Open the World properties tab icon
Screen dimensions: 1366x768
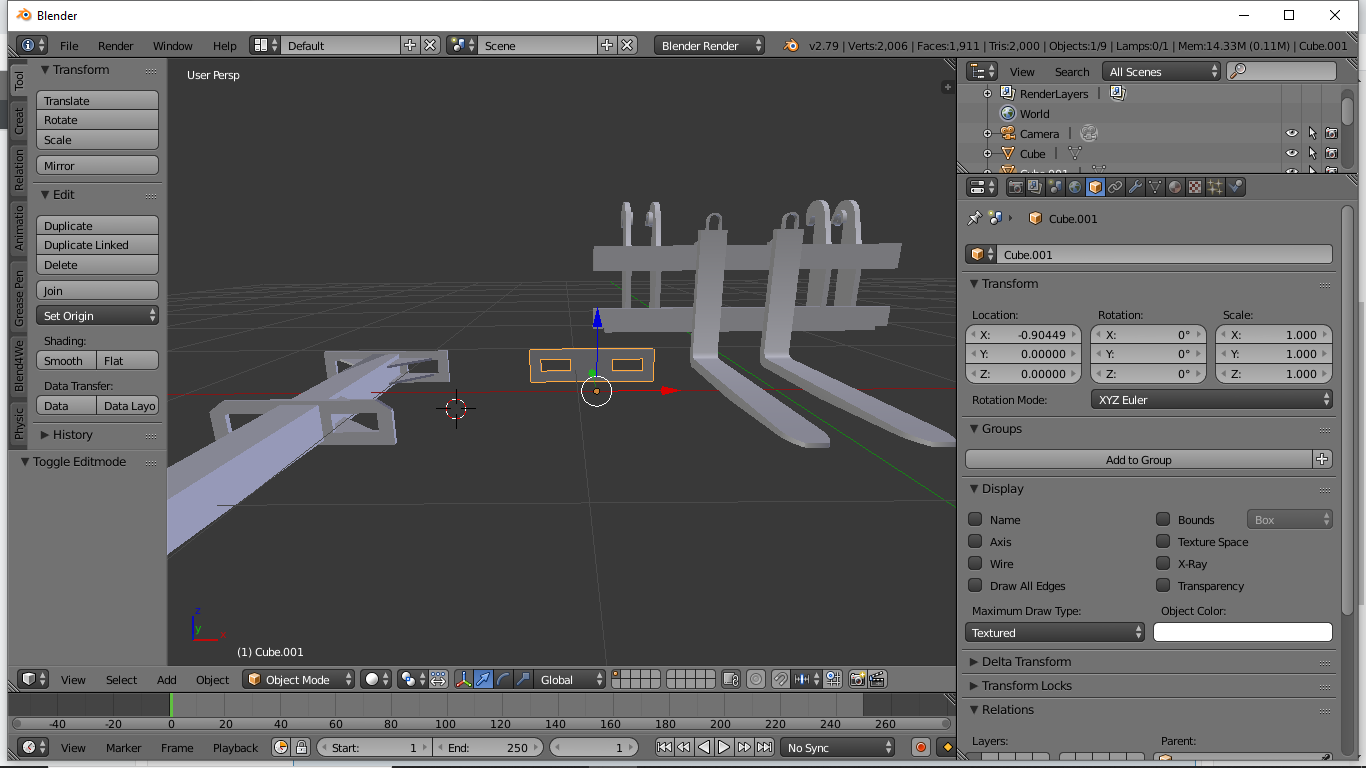1075,187
